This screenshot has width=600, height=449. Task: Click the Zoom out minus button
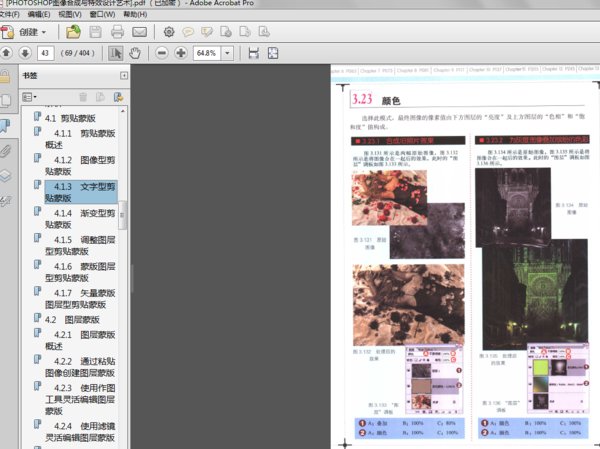tap(162, 52)
